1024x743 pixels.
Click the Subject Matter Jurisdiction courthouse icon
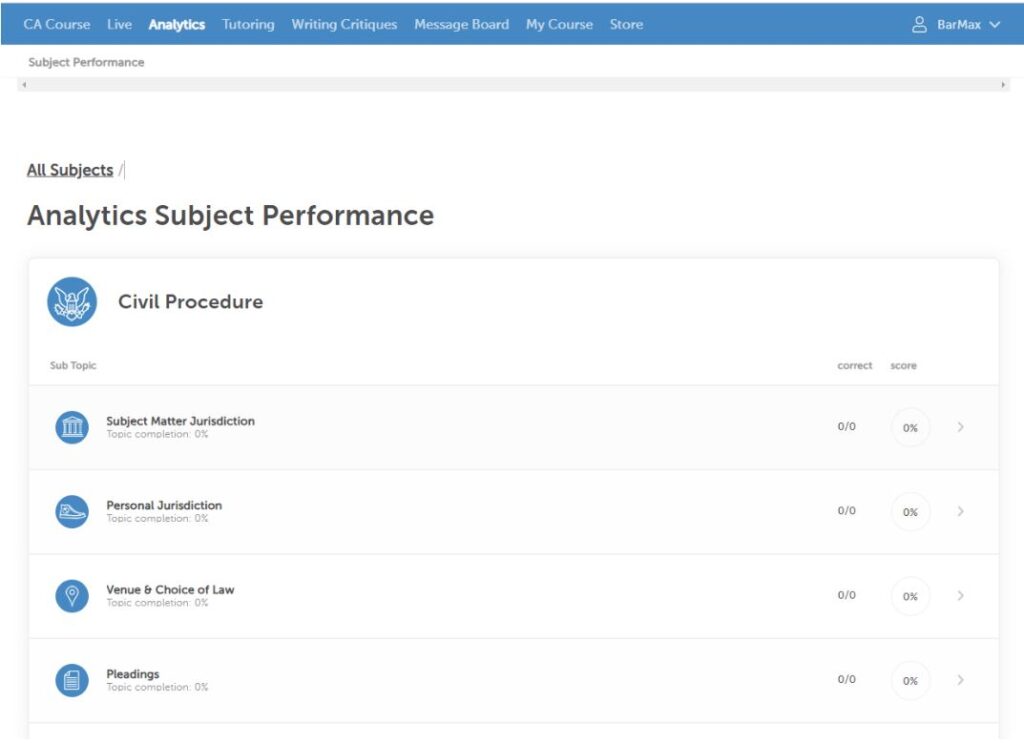[72, 428]
